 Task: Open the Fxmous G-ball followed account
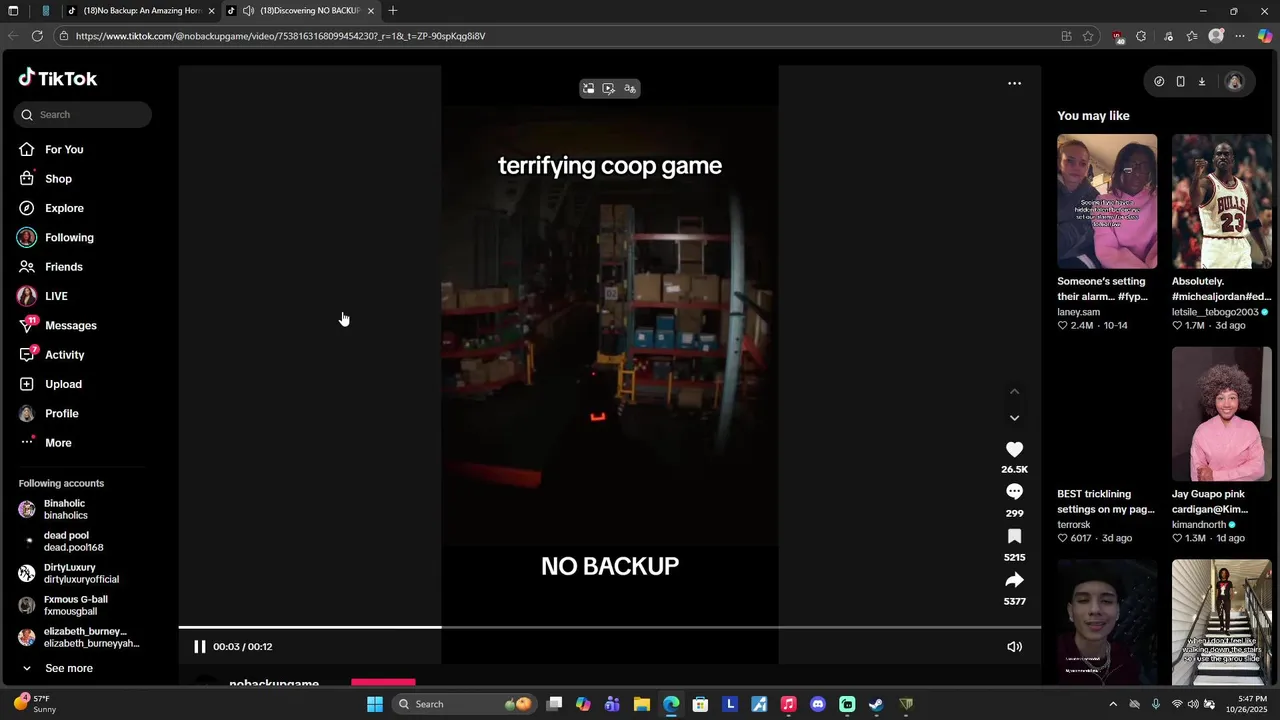(63, 605)
